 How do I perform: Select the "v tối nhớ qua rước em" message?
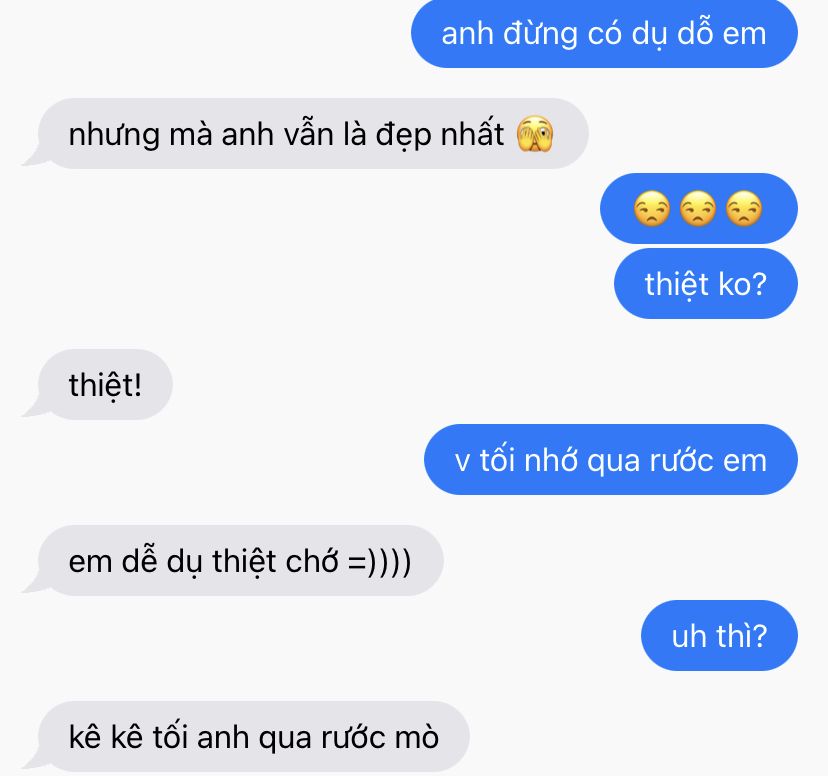pyautogui.click(x=610, y=459)
